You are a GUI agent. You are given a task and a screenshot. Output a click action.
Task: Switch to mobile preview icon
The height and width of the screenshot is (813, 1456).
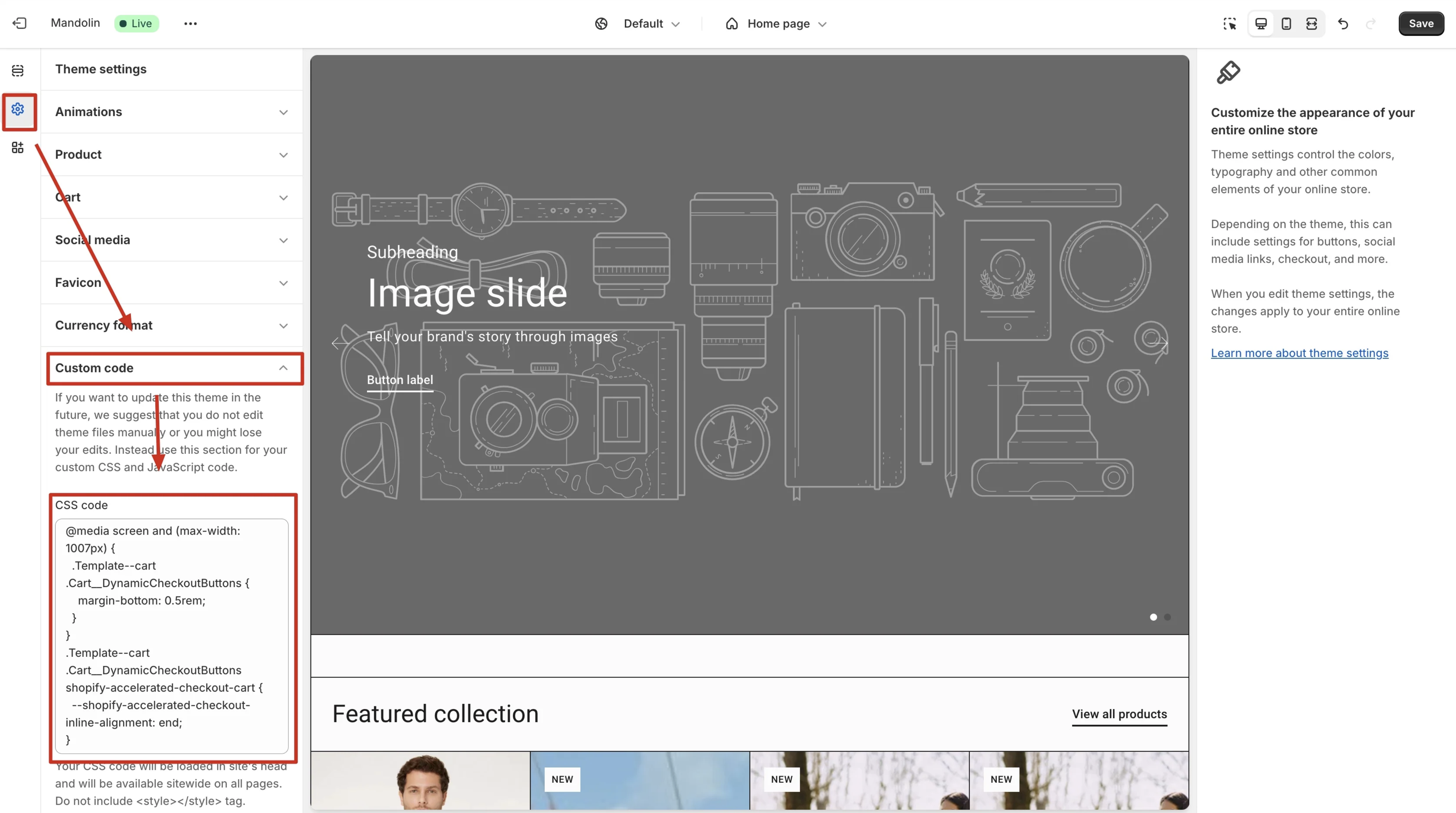[x=1286, y=23]
